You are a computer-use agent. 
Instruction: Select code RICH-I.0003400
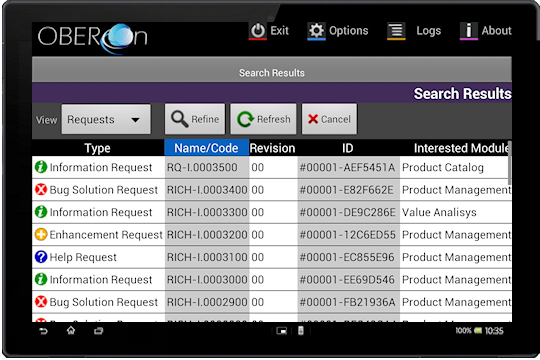click(x=207, y=190)
